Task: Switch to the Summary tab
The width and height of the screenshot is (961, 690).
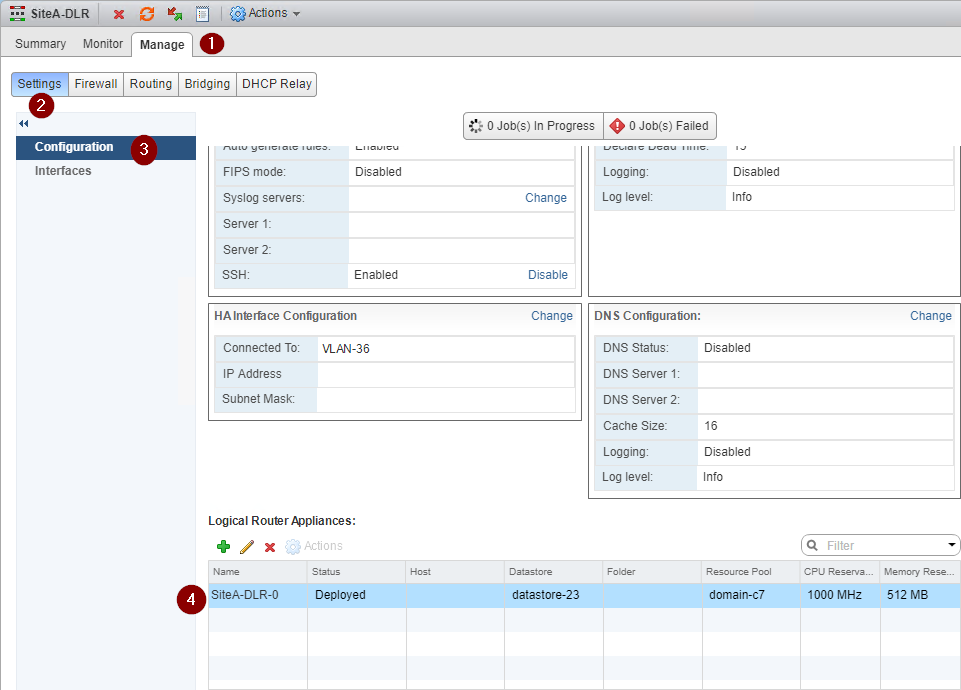Action: coord(40,44)
